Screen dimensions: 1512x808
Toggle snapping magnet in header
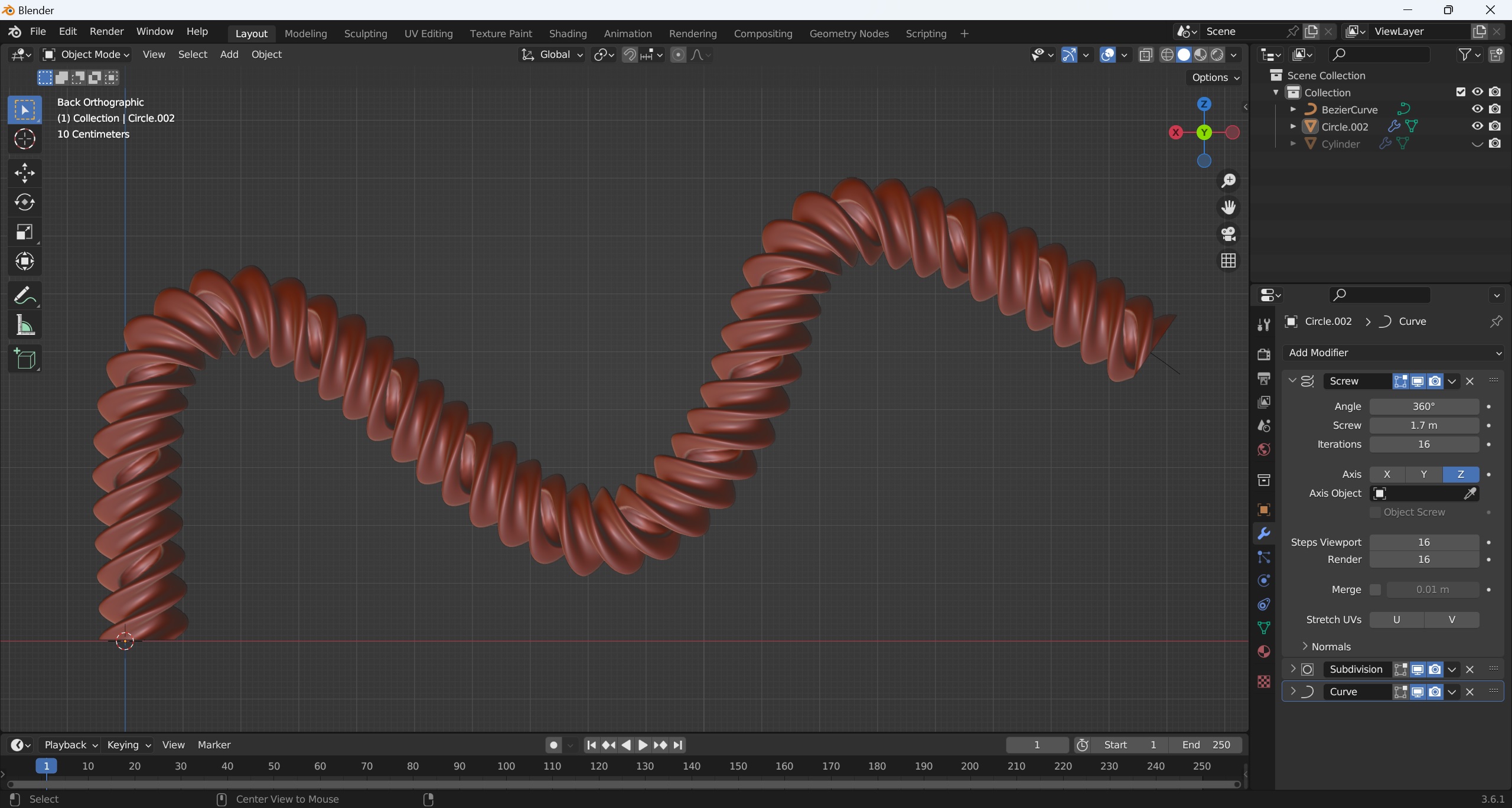point(630,55)
